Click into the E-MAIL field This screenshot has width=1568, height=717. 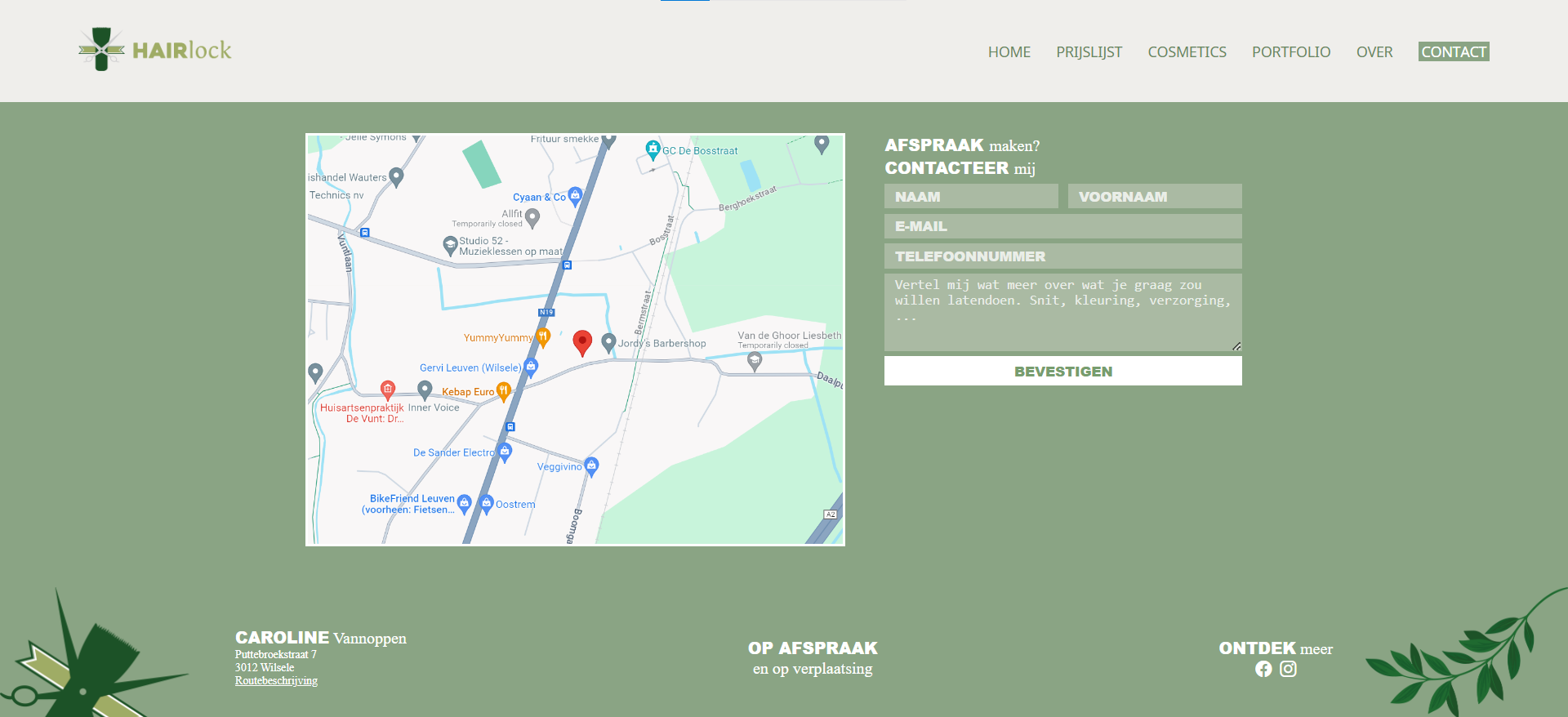pyautogui.click(x=1063, y=226)
